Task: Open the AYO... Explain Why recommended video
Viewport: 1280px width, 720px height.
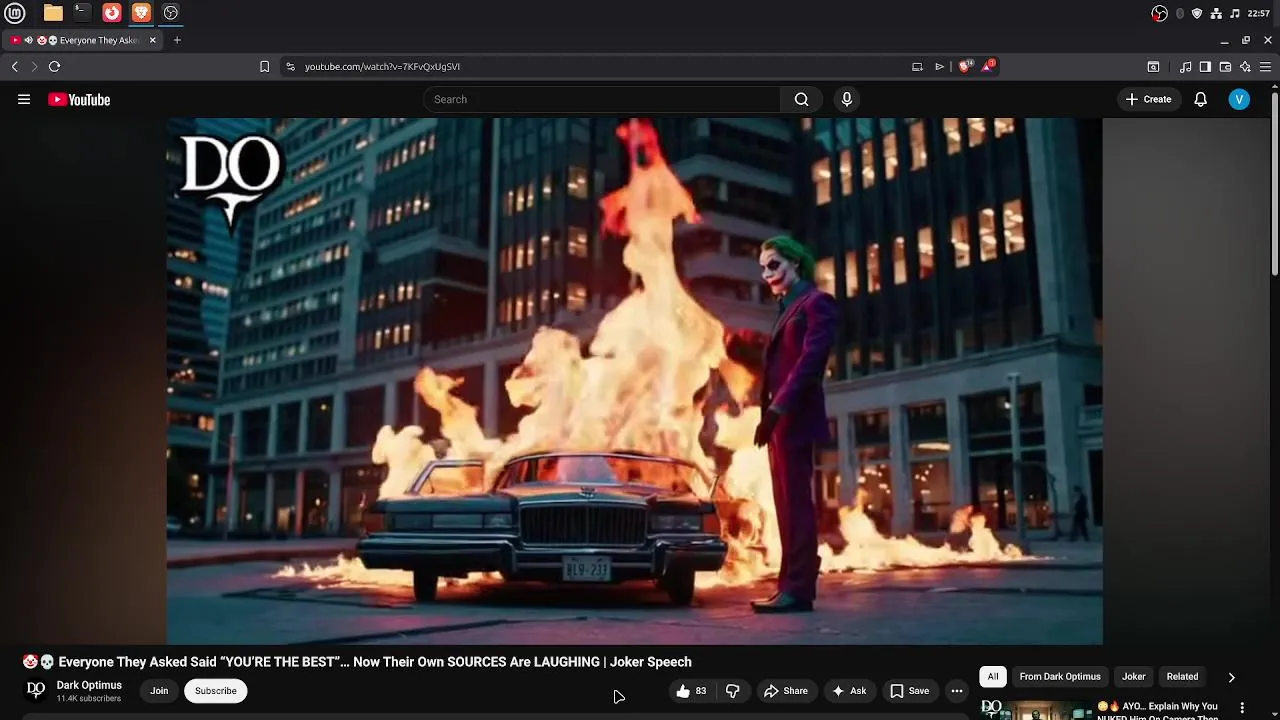Action: (1157, 711)
